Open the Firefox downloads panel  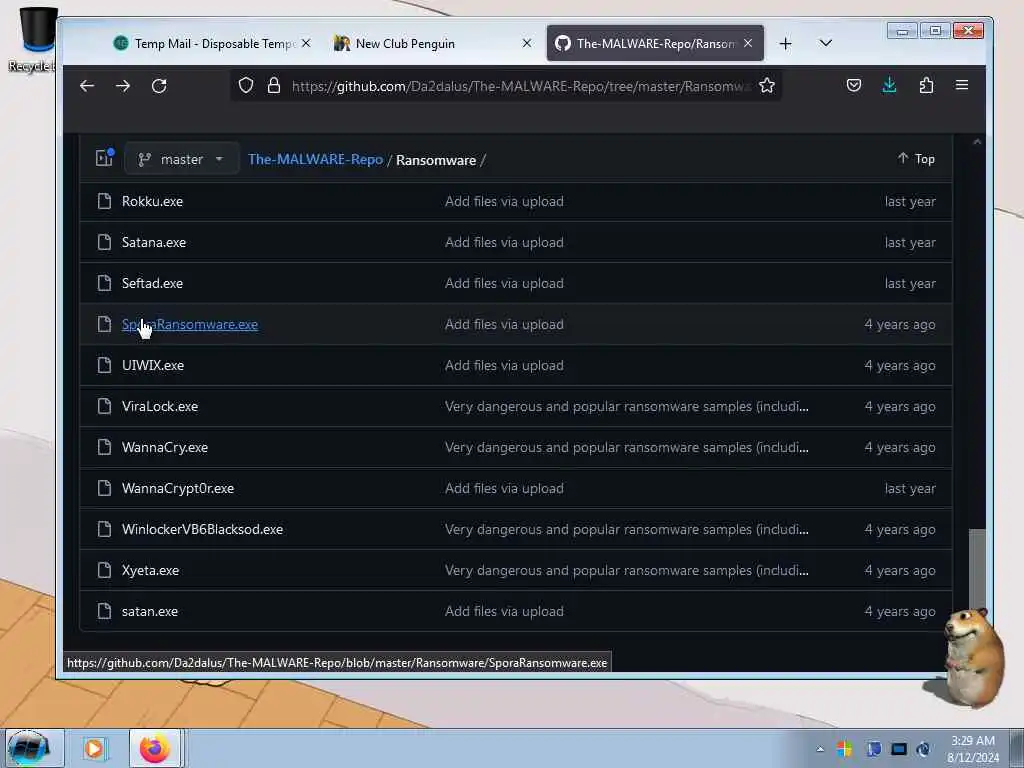coord(889,86)
